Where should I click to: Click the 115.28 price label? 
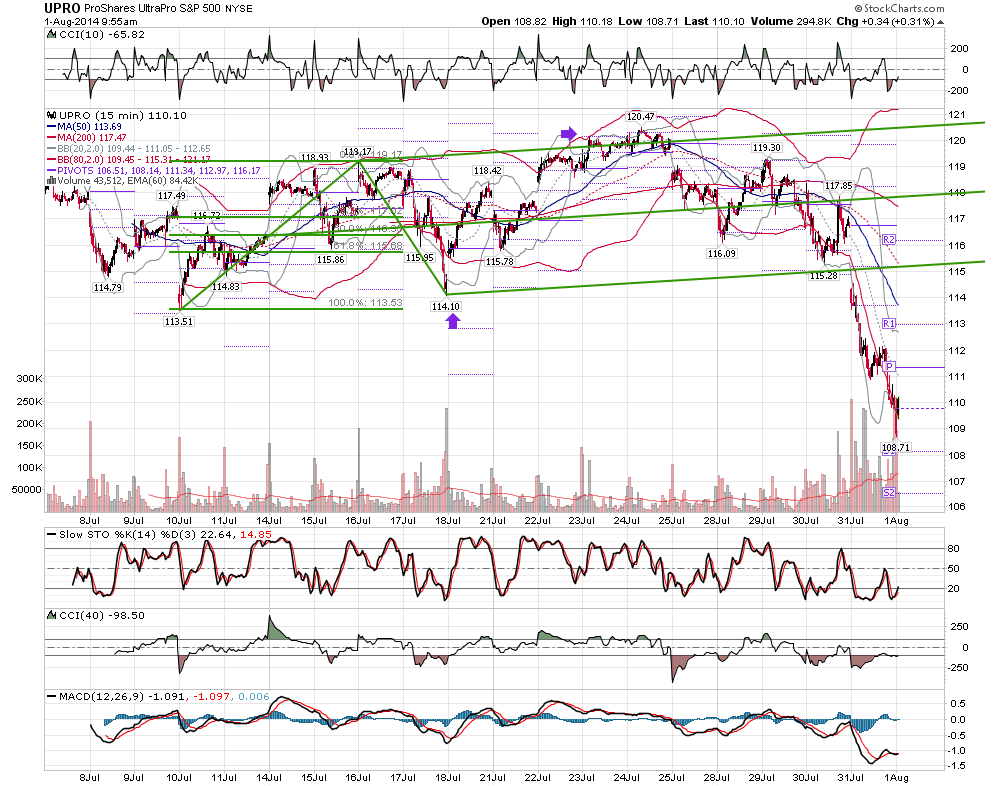coord(823,276)
